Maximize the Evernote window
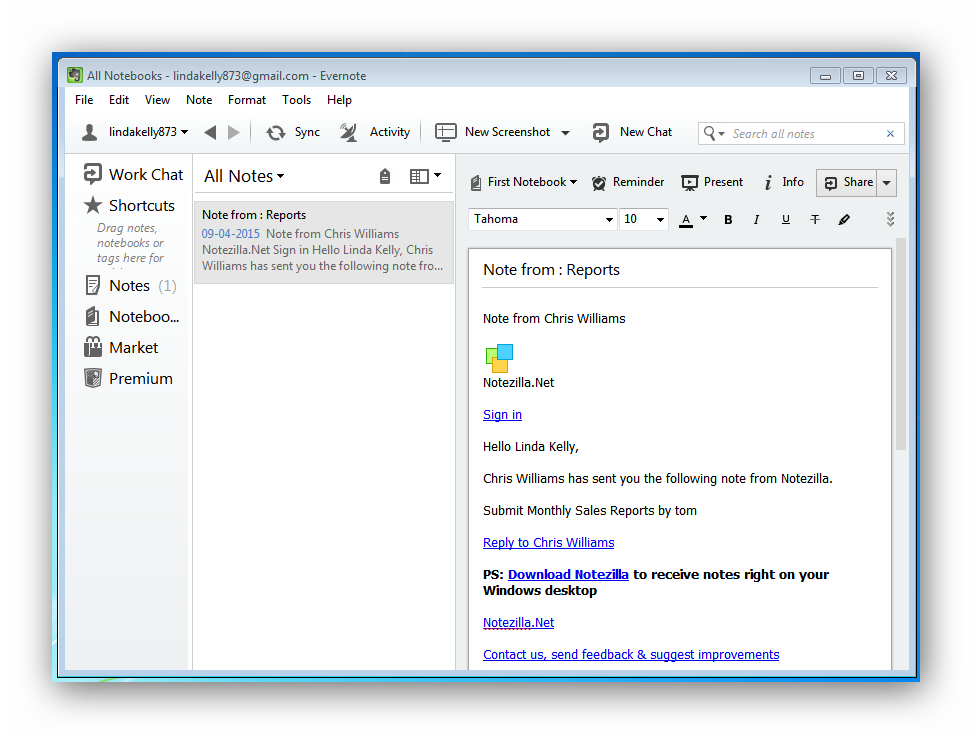972x734 pixels. 858,76
